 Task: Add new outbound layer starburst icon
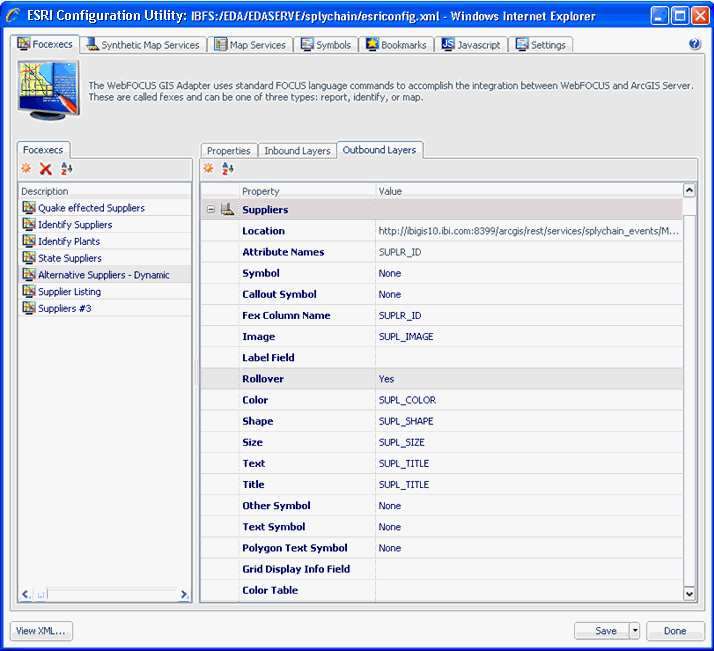coord(209,168)
